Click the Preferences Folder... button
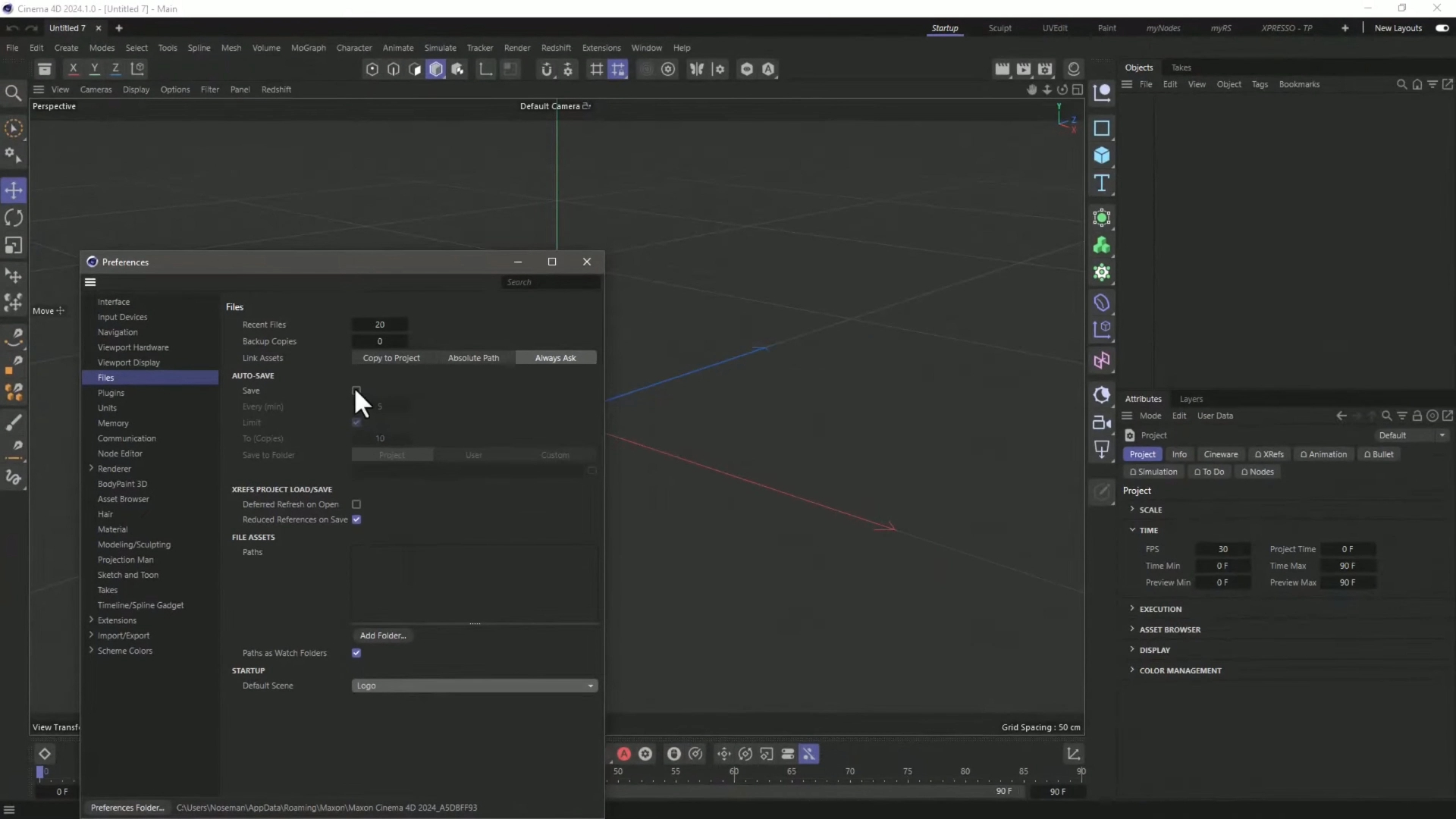This screenshot has height=819, width=1456. 127,808
